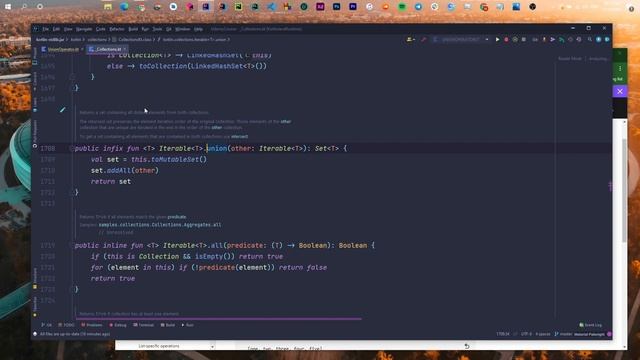Click the hammer Build icon in the toolbar
The width and height of the screenshot is (640, 360).
pos(424,40)
